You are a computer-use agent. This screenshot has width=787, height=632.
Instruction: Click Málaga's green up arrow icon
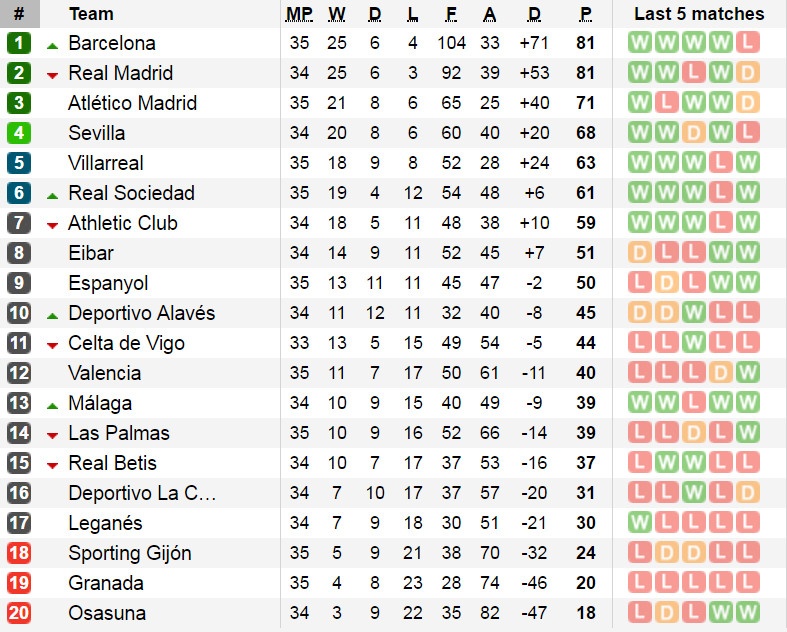(52, 404)
